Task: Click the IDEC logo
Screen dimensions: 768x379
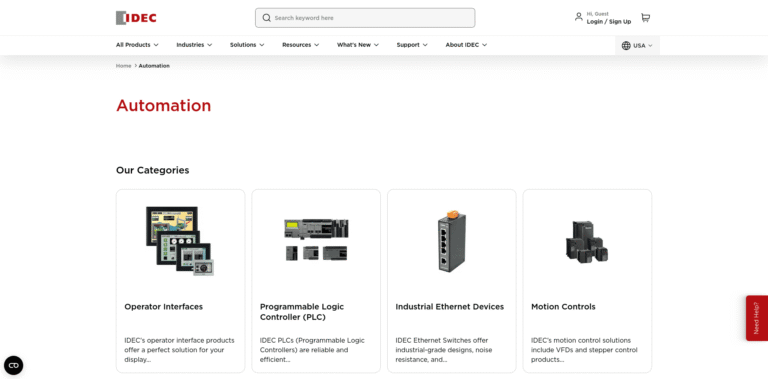Action: click(136, 18)
